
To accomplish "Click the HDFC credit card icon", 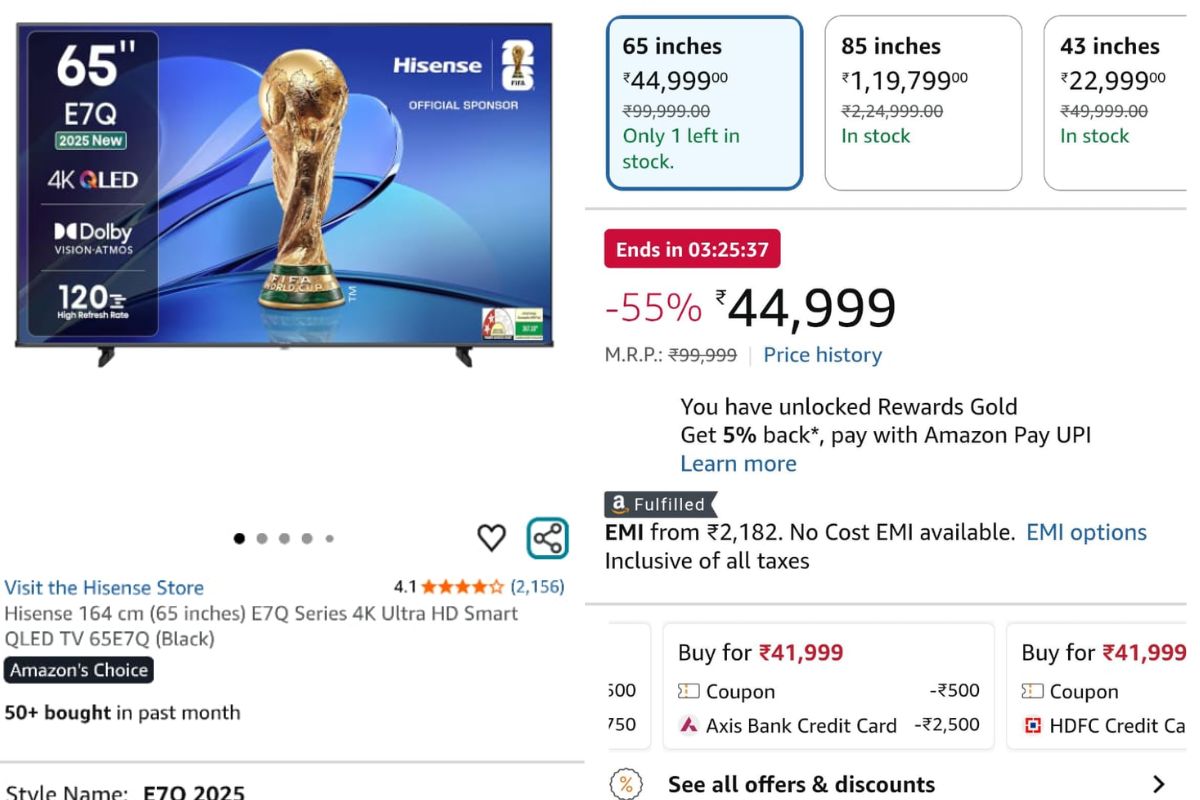I will (x=1034, y=725).
